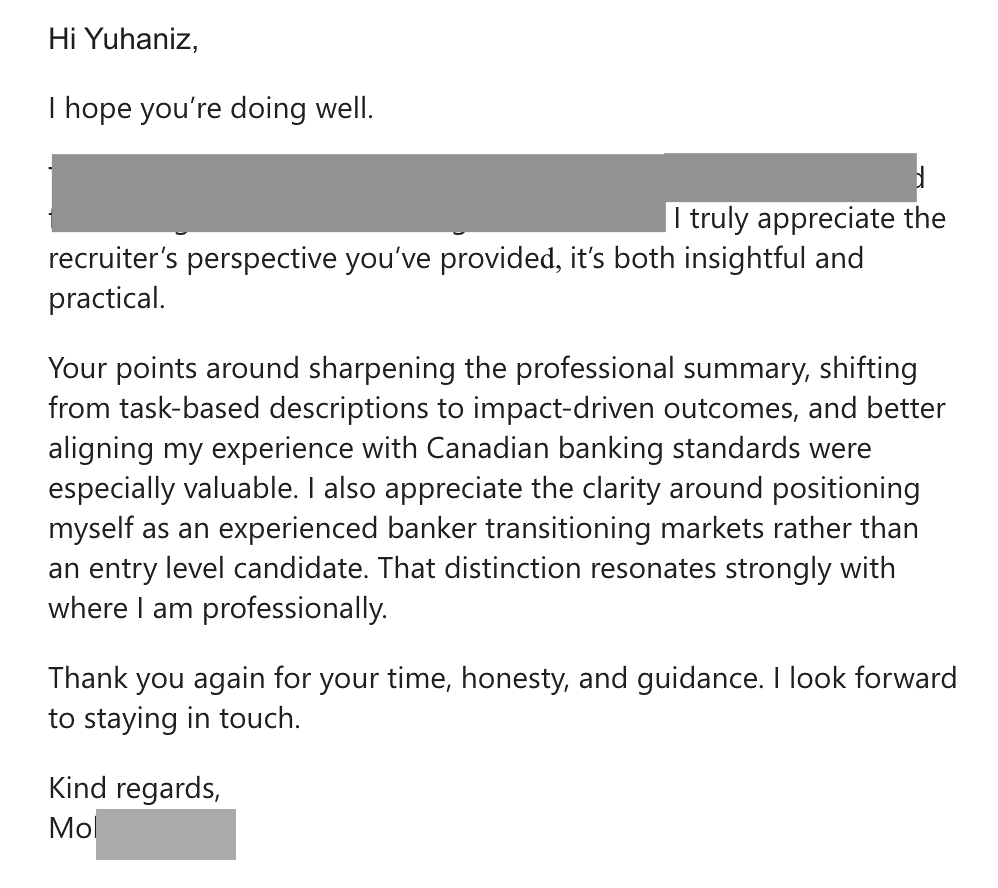Click the greeting "Hi Yuhaniz,"

pos(123,40)
